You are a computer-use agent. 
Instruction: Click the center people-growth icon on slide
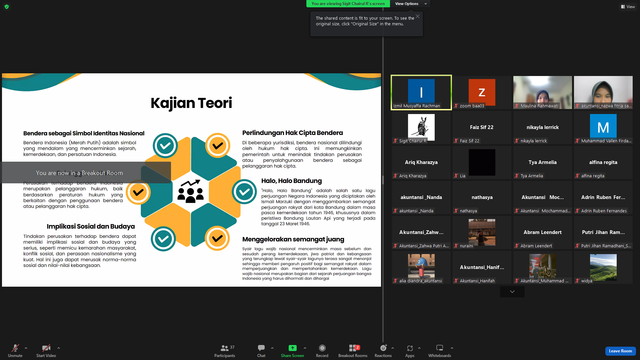coord(191,191)
